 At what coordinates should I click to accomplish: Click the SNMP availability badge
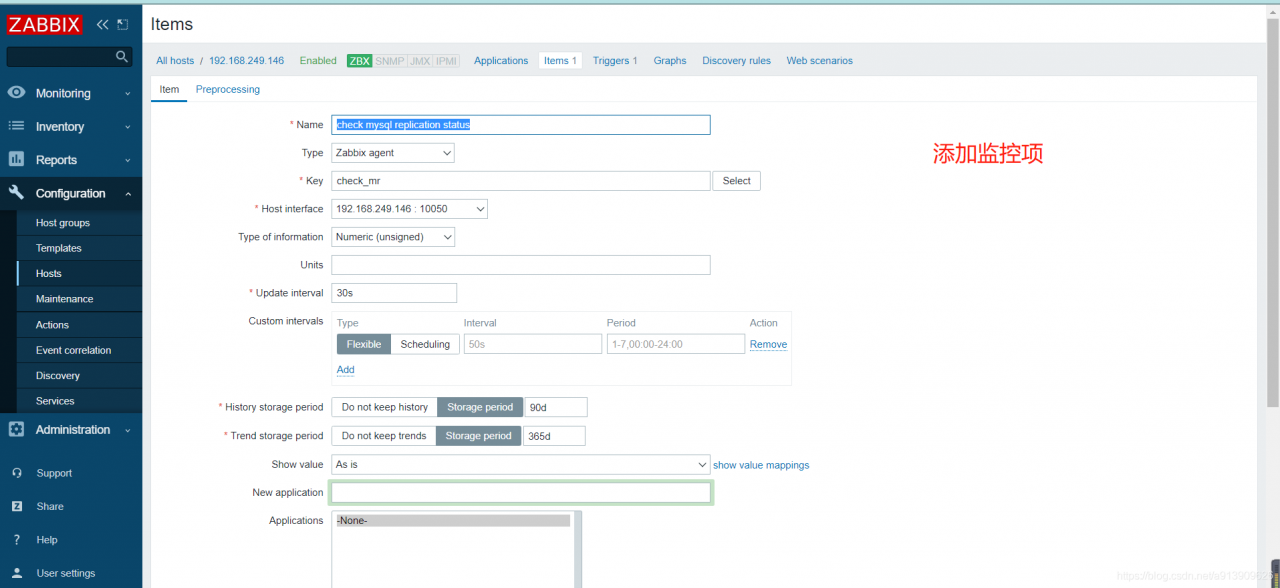[390, 61]
